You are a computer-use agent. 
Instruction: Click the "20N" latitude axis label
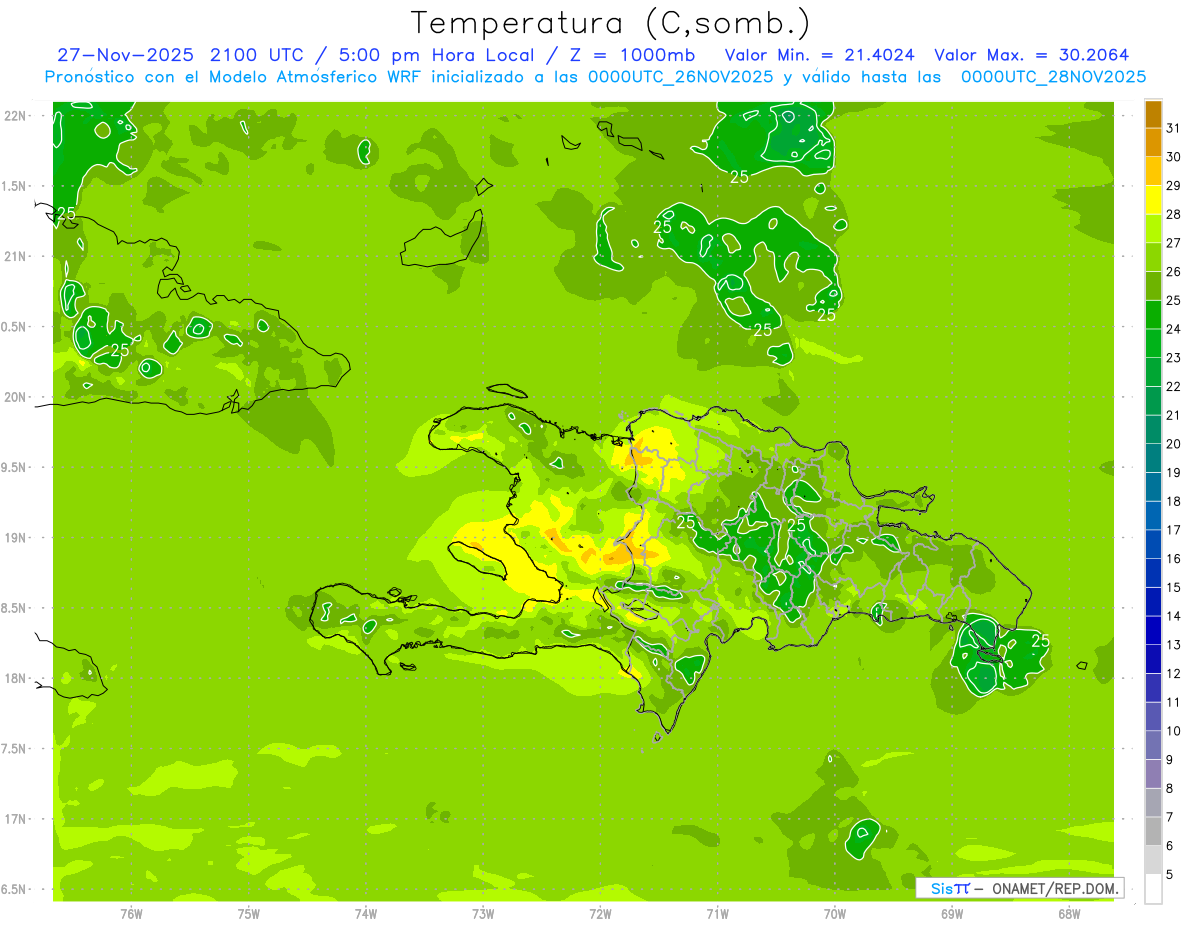pos(15,397)
